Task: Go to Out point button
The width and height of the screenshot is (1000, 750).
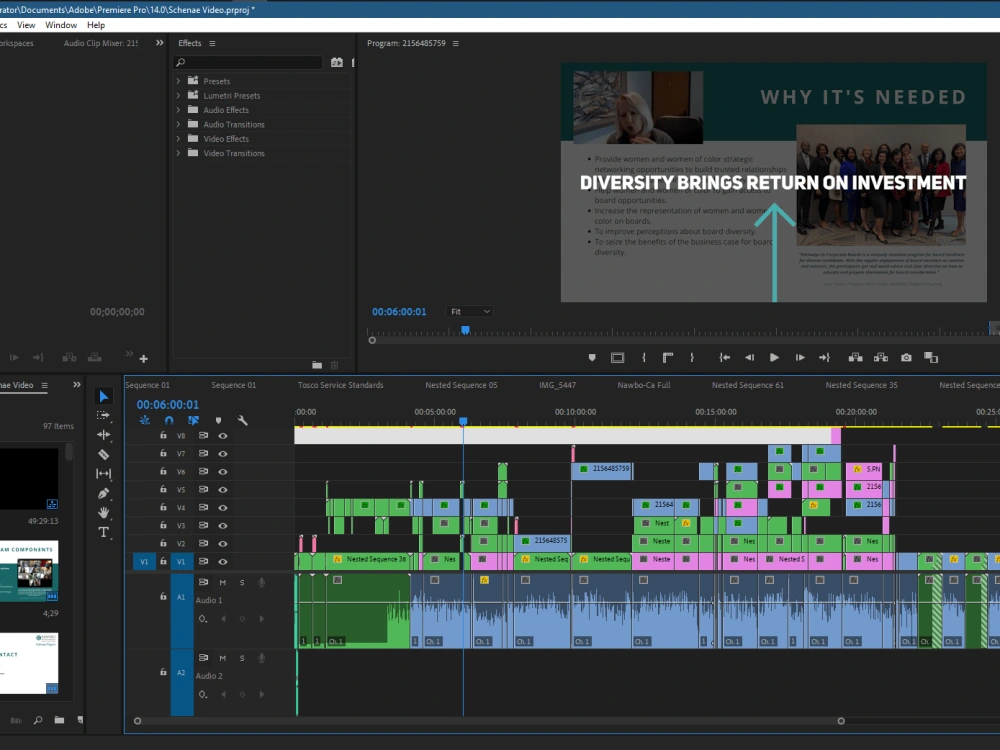Action: point(825,358)
